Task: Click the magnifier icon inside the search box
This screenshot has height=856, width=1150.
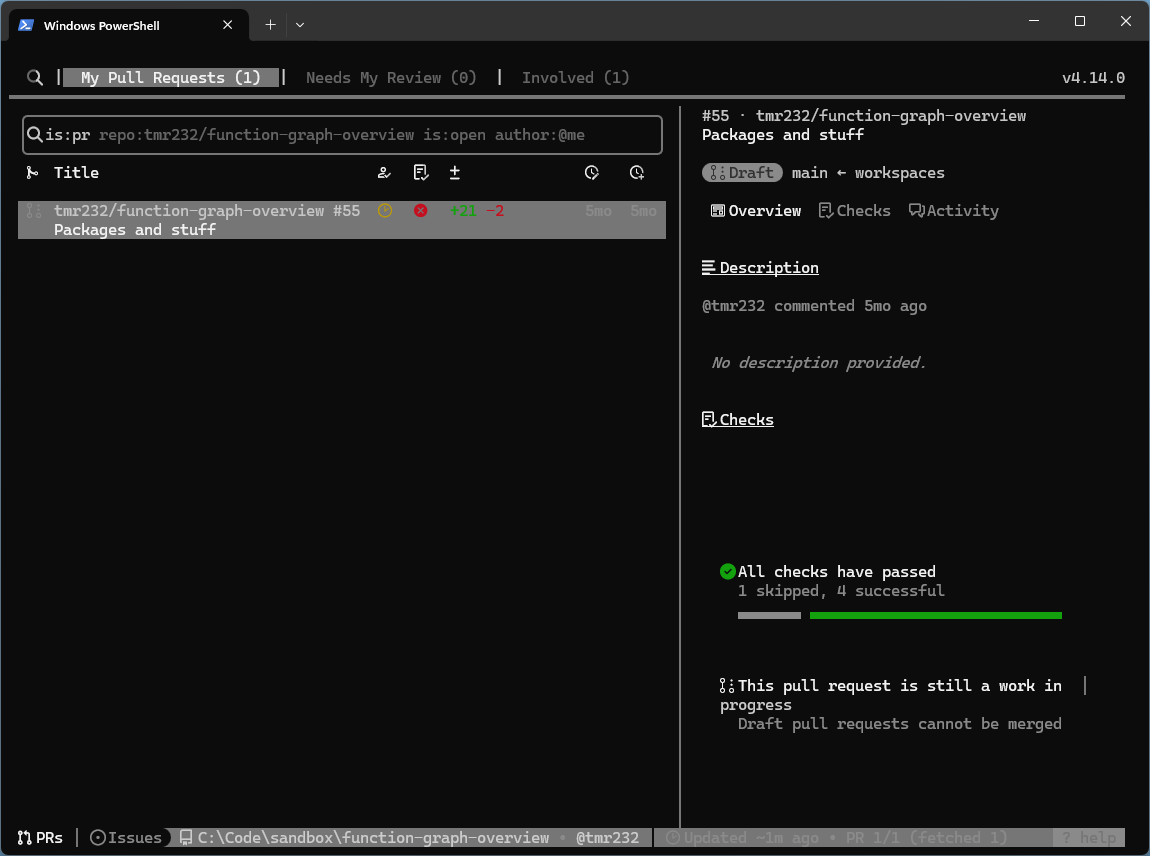Action: pyautogui.click(x=34, y=134)
